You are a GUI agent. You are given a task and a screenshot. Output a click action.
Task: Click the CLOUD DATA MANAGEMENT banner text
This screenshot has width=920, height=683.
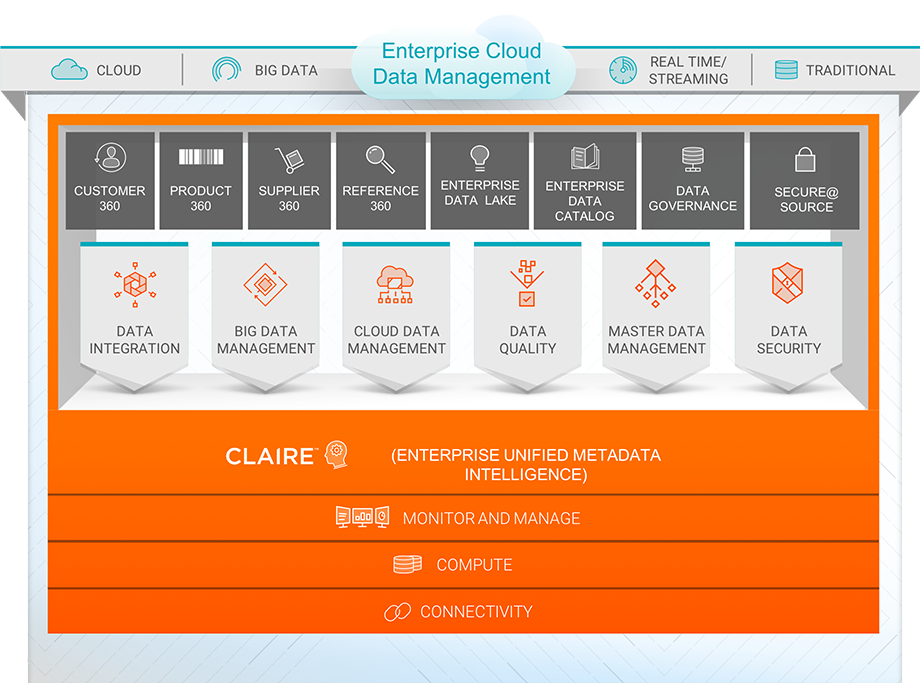coord(397,340)
